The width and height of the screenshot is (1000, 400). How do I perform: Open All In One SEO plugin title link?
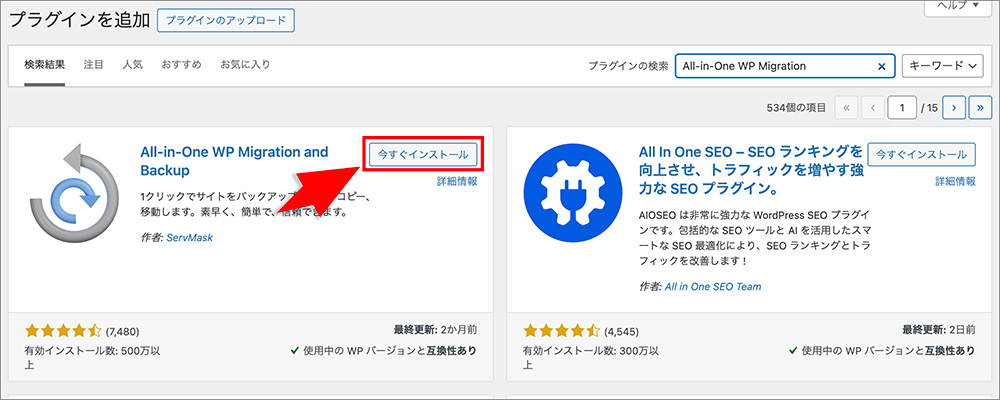(x=750, y=170)
